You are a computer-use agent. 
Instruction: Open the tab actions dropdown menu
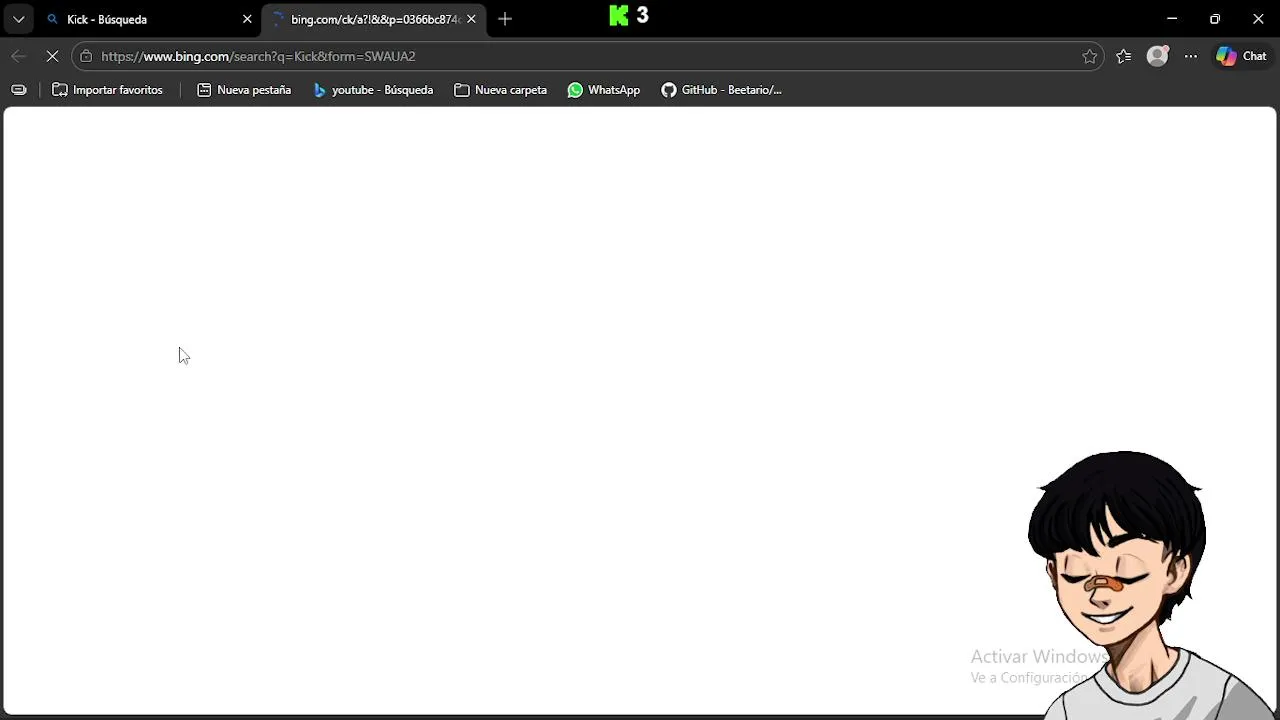[x=18, y=19]
